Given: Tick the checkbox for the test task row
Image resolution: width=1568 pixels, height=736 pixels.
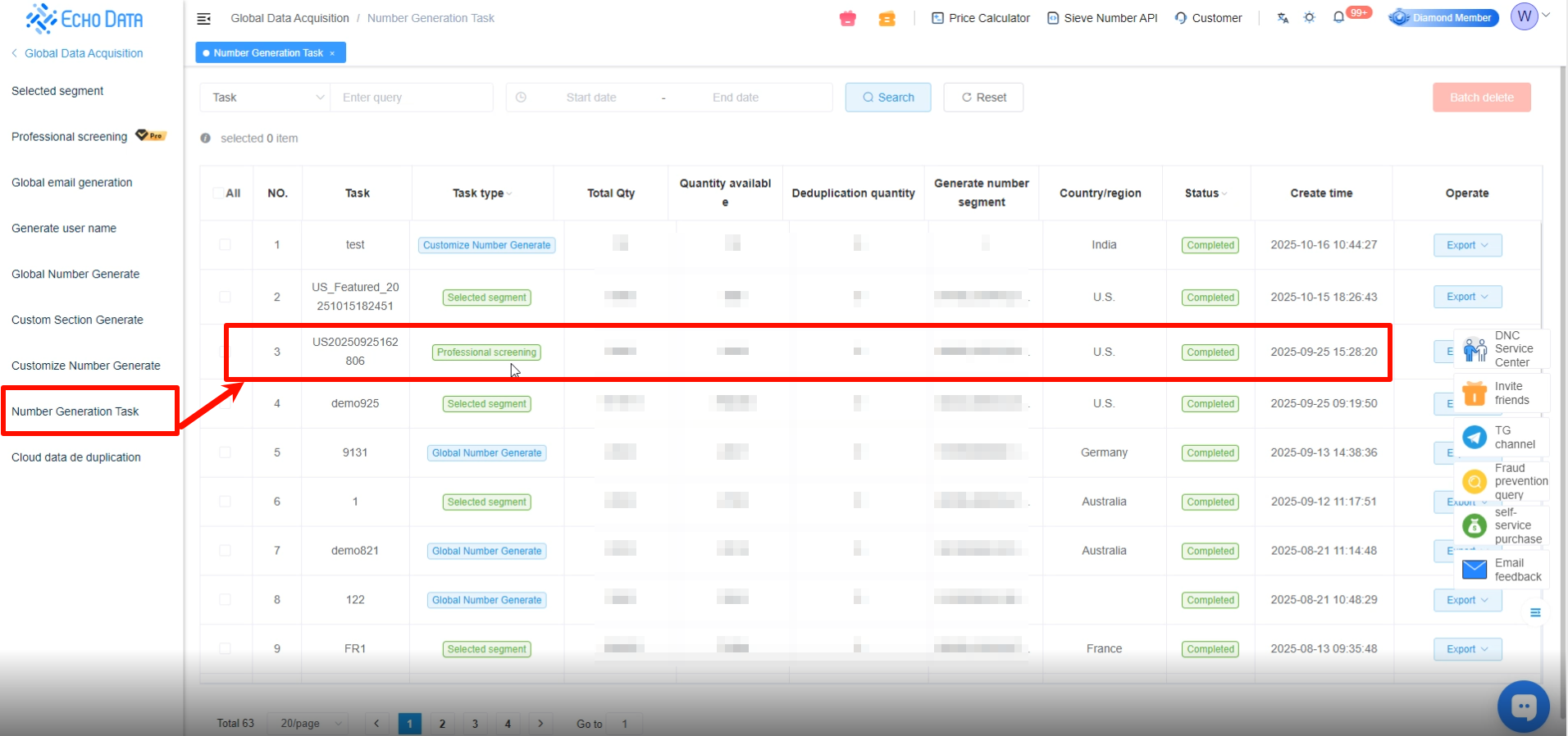Looking at the screenshot, I should pos(225,245).
